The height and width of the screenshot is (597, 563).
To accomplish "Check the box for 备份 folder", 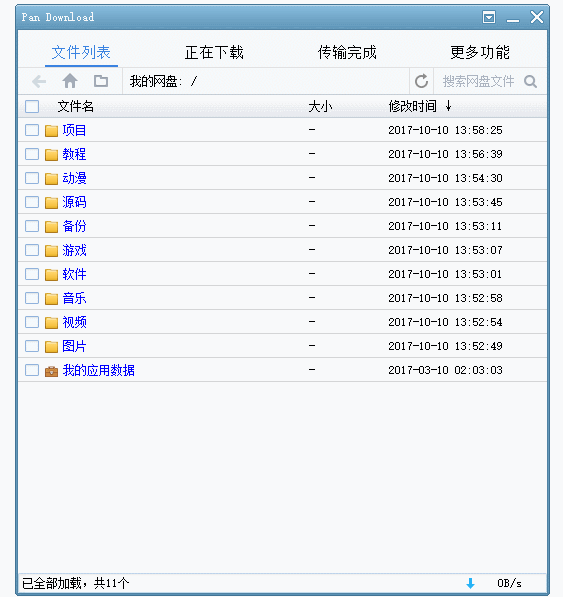I will point(32,226).
